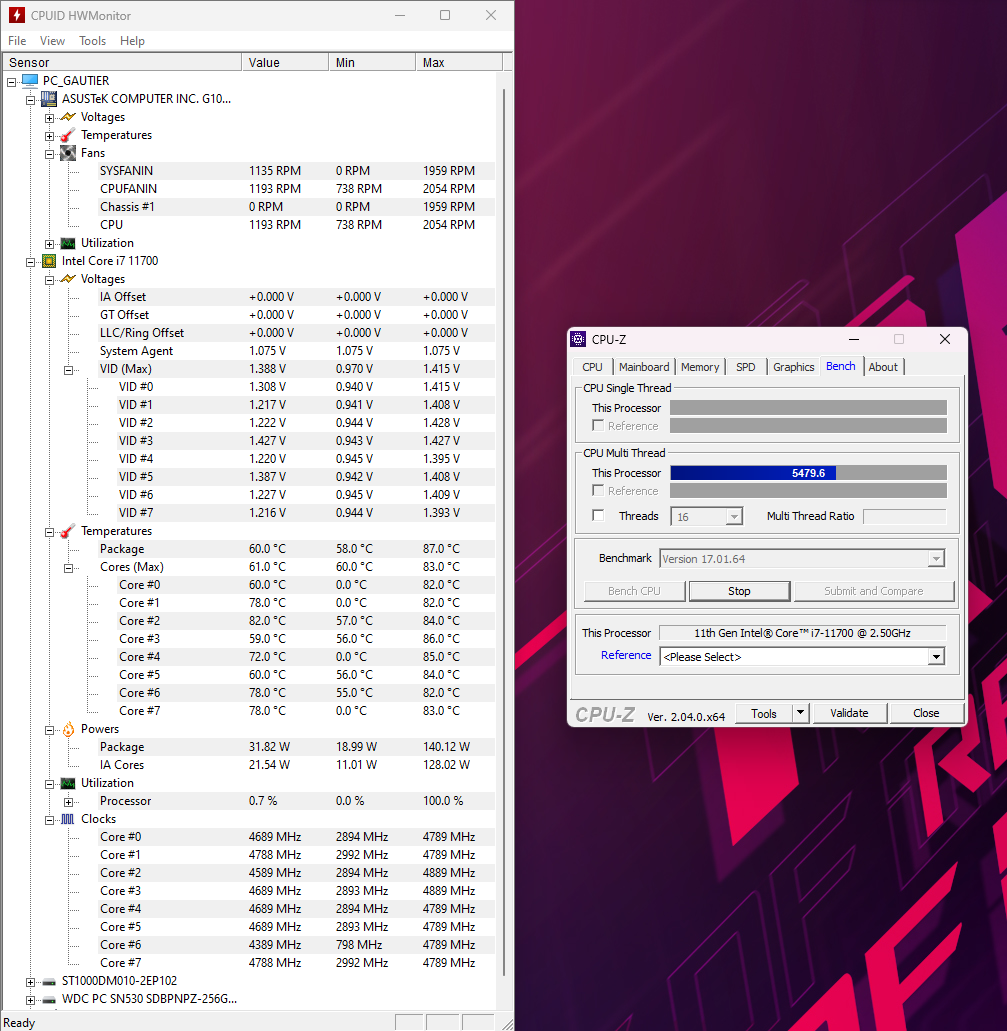1007x1031 pixels.
Task: Click the CPU-Z title bar app icon
Action: tap(578, 339)
